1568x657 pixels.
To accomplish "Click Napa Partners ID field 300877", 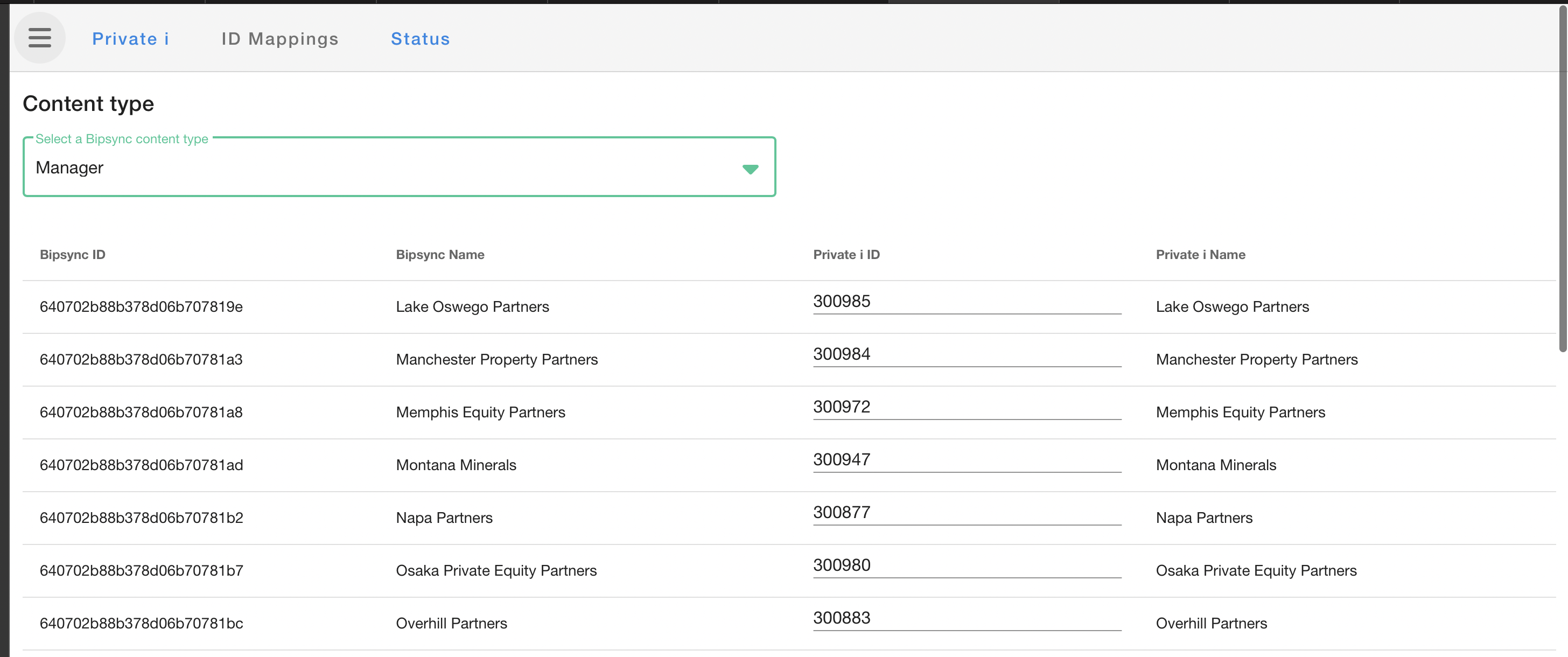I will [966, 513].
